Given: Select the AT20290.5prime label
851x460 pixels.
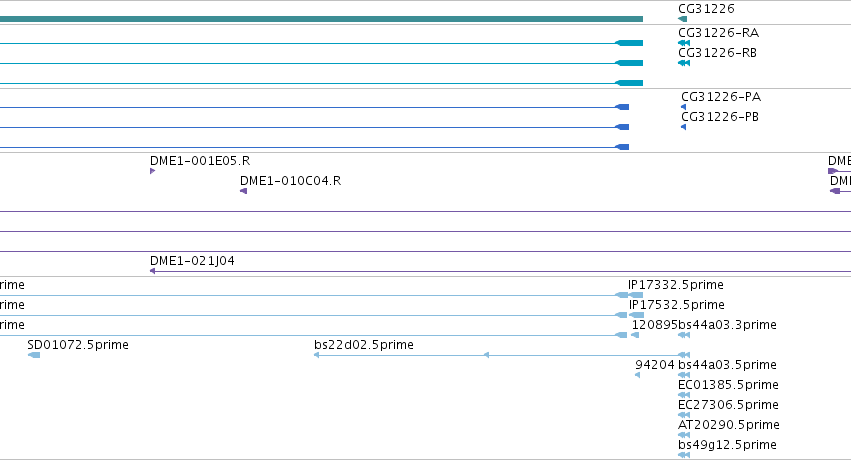Looking at the screenshot, I should pos(729,425).
